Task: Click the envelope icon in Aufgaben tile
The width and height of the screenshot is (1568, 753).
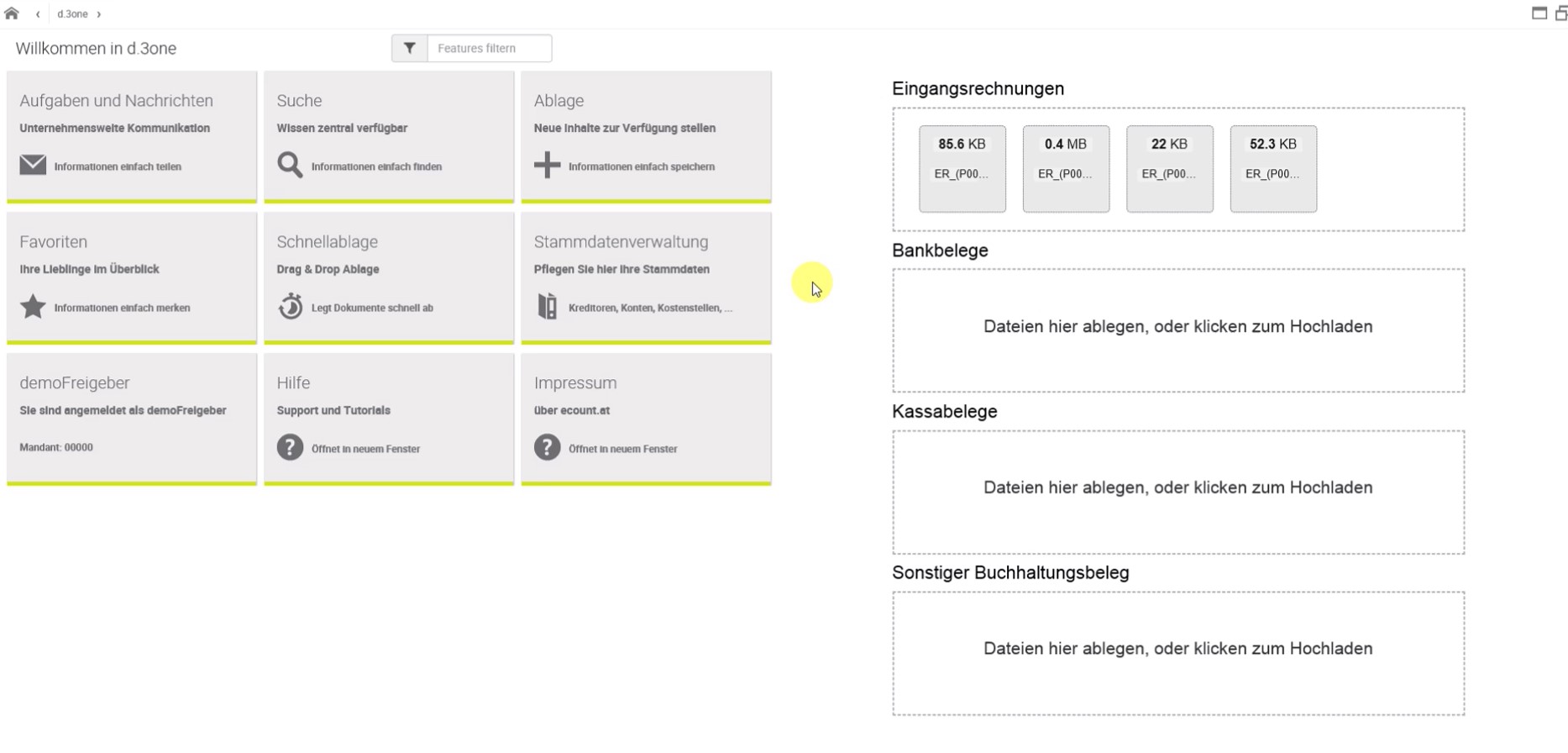Action: [33, 165]
